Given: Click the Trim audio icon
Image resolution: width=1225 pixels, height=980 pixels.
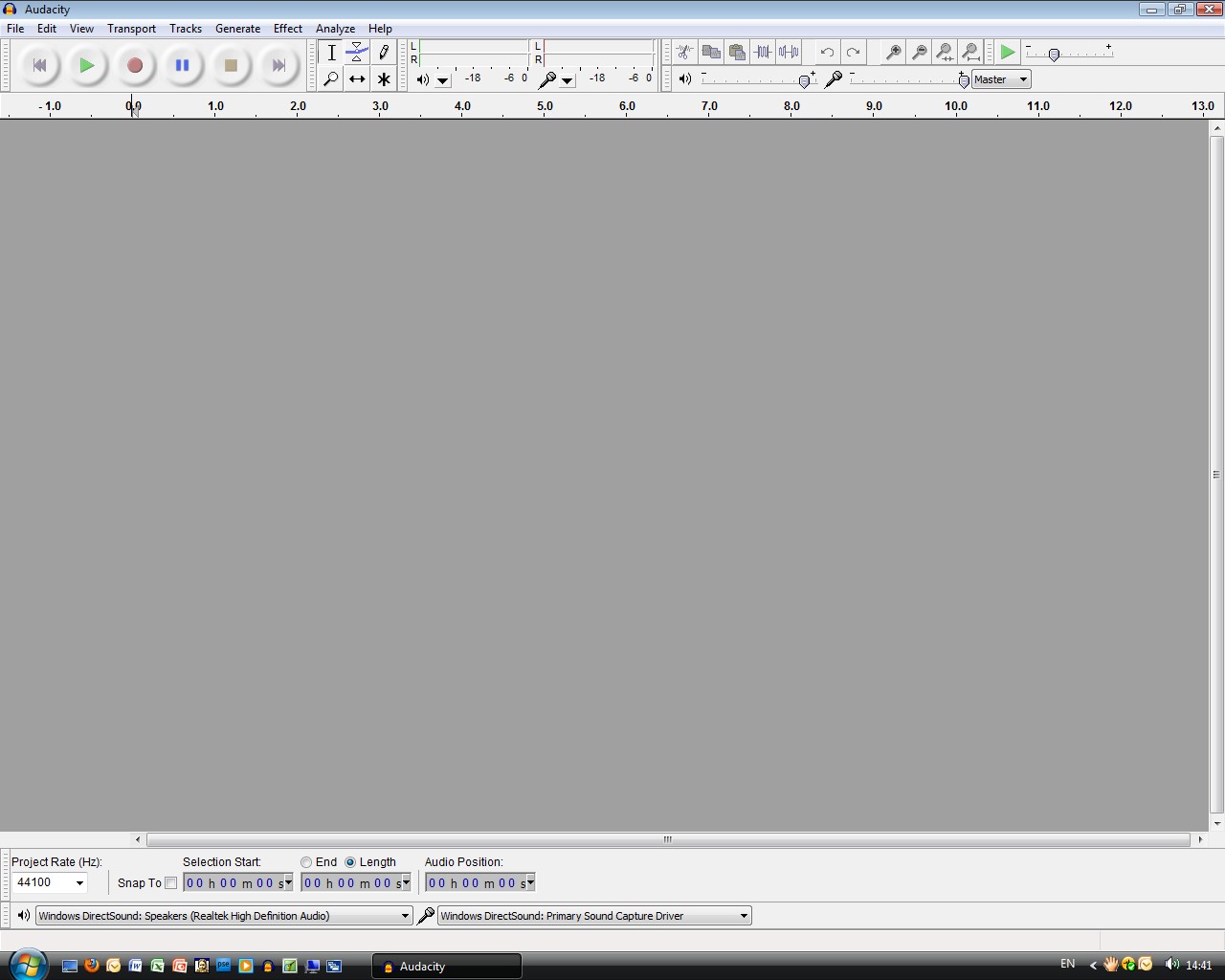Looking at the screenshot, I should click(763, 53).
